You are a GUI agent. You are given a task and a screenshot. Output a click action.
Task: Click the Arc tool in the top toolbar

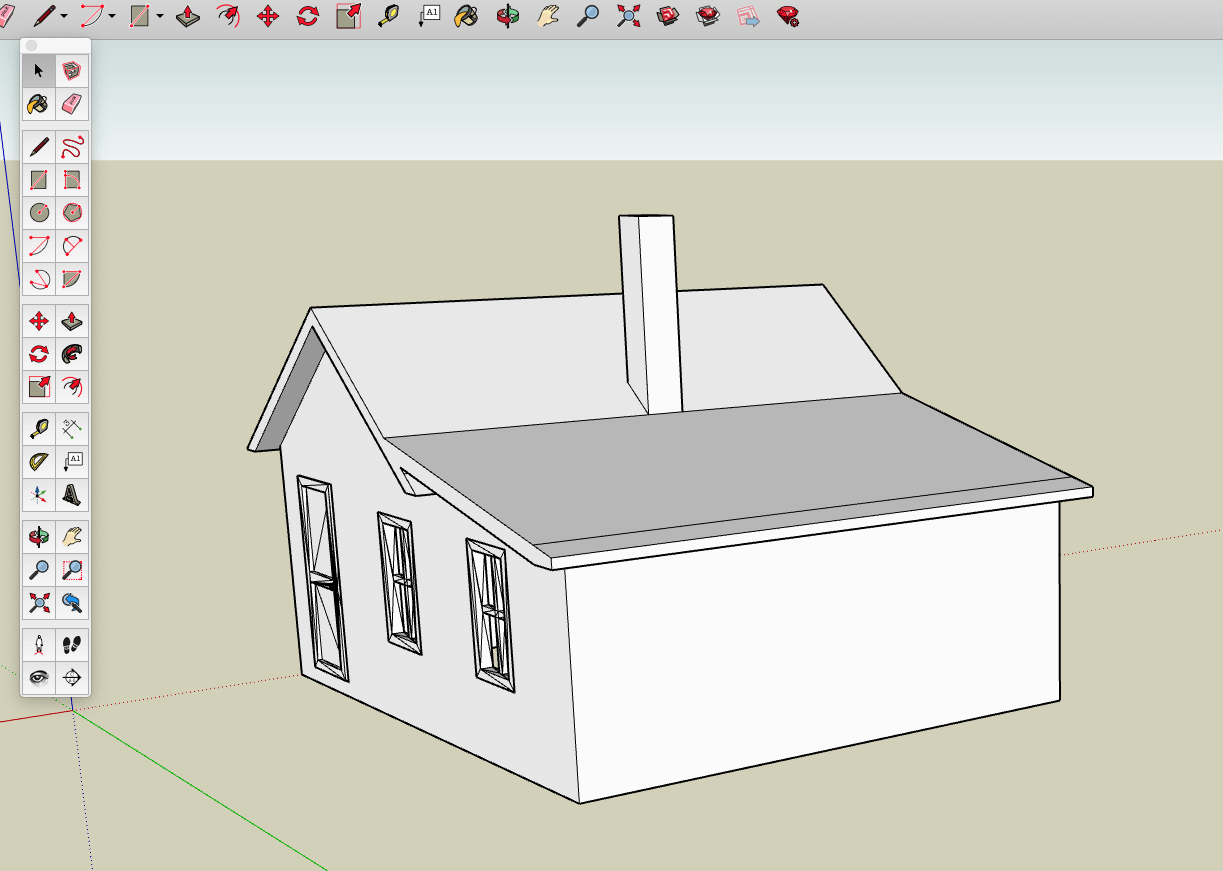click(x=92, y=15)
